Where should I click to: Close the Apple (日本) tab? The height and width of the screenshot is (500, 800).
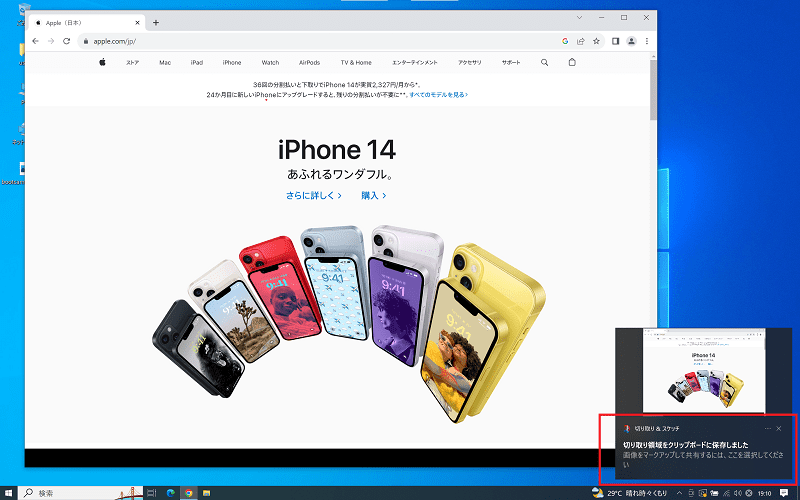click(x=137, y=23)
